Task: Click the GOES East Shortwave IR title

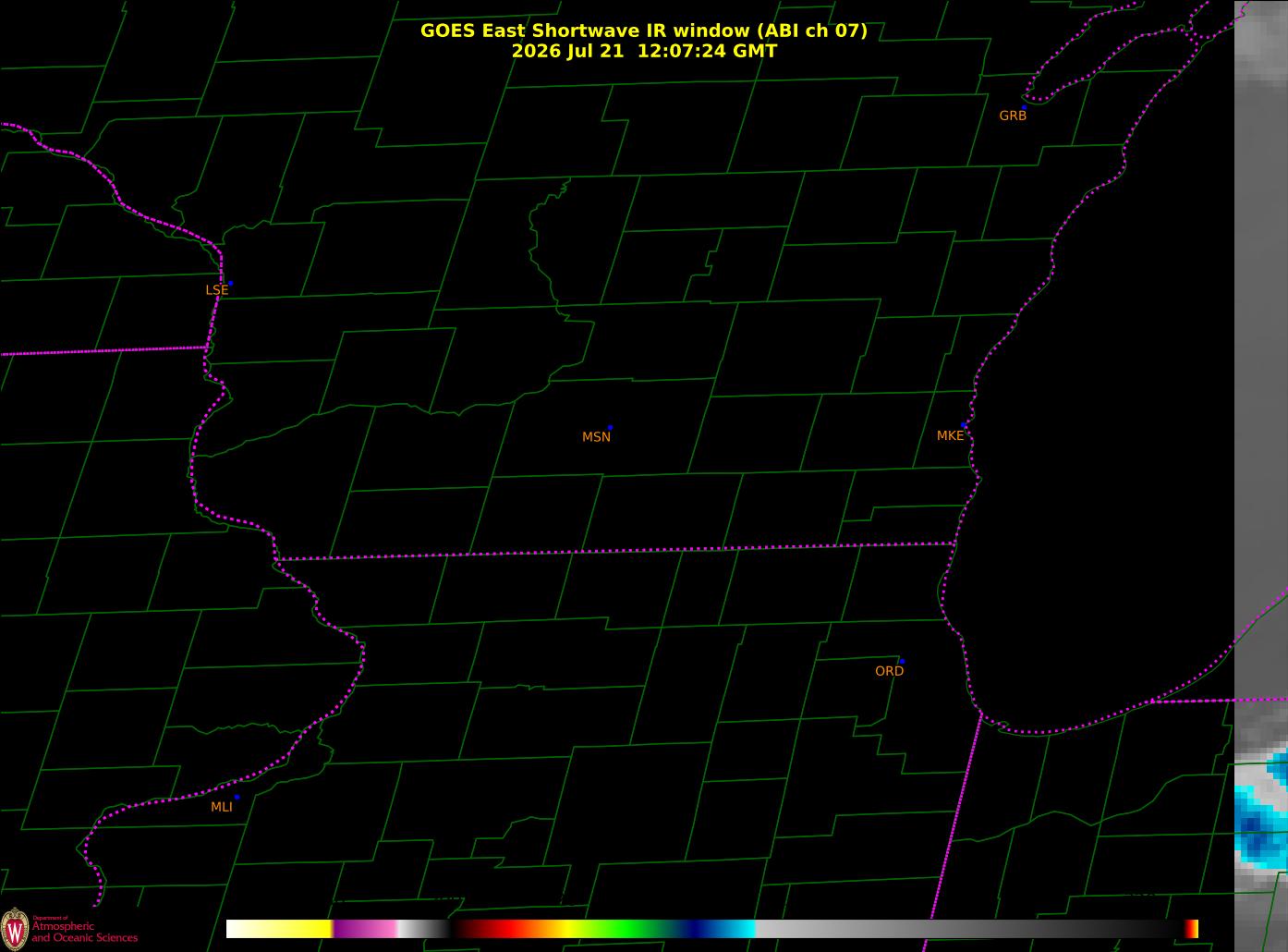Action: pos(644,31)
